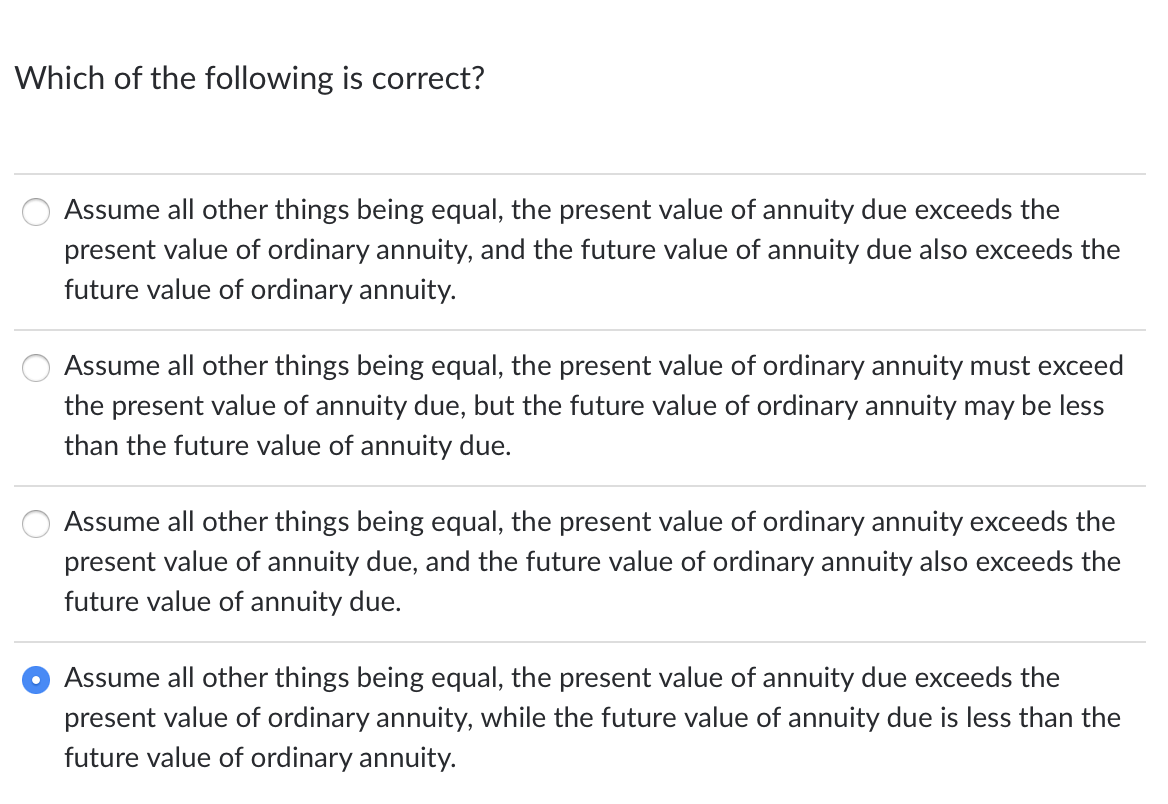Click the question text 'Which of the following is correct?'
This screenshot has width=1168, height=804.
pos(250,78)
